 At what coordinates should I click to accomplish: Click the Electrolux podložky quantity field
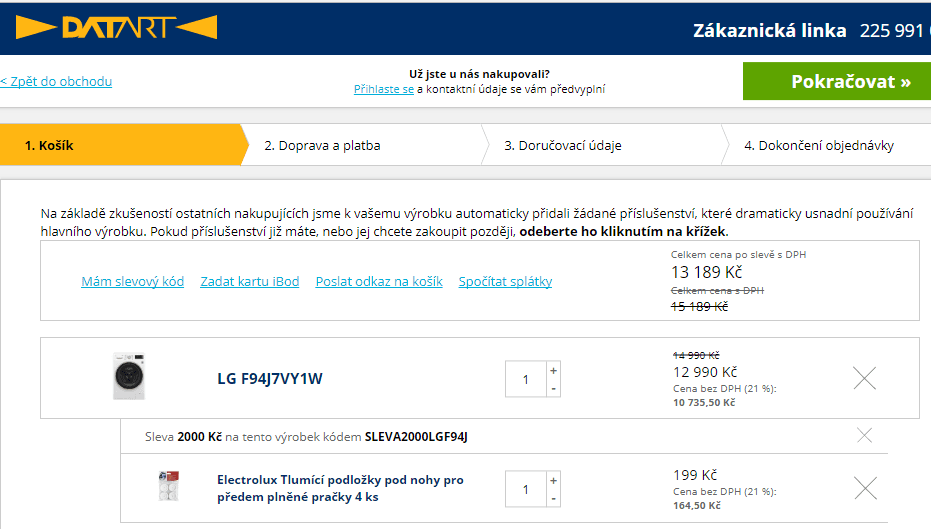[x=525, y=489]
